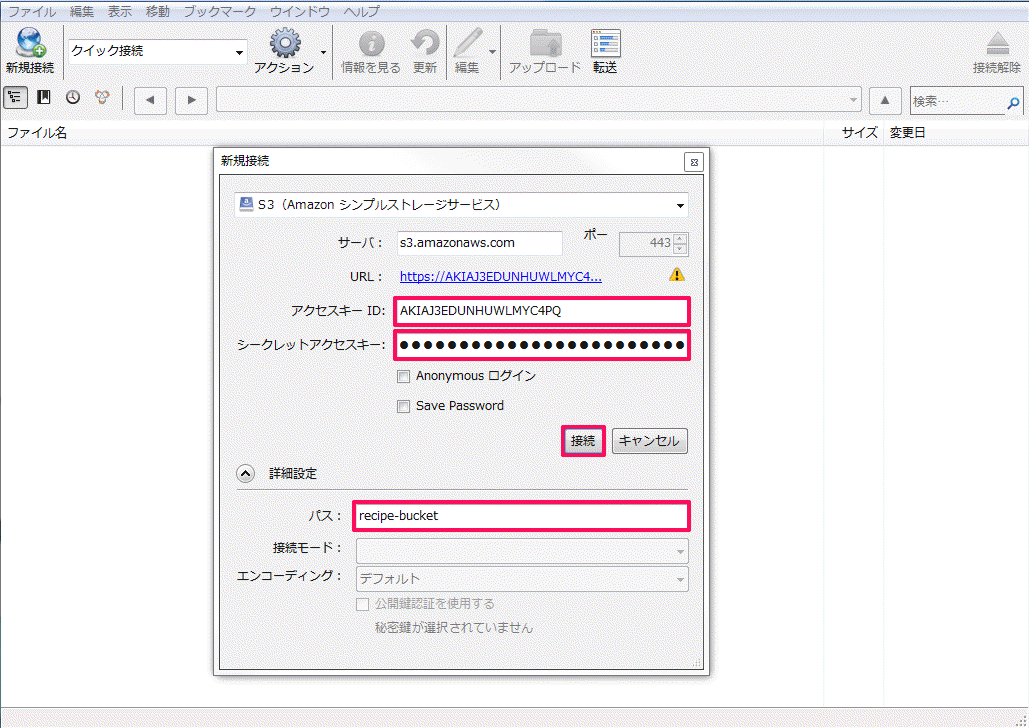Open the https://AKIAJ3EDUNHUWLMYC4... link
Image resolution: width=1029 pixels, height=728 pixels.
tap(501, 276)
